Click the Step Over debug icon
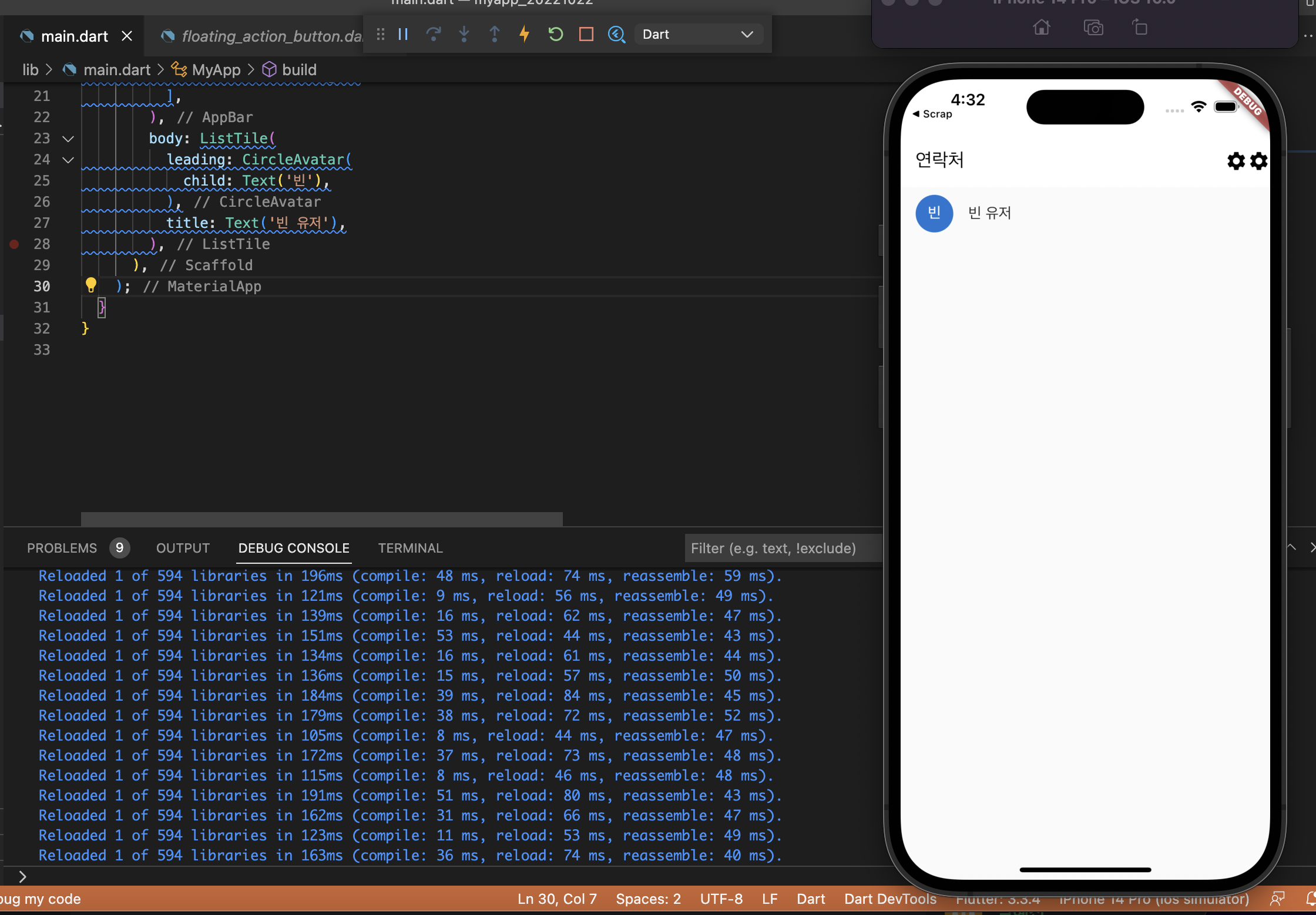 [x=434, y=34]
